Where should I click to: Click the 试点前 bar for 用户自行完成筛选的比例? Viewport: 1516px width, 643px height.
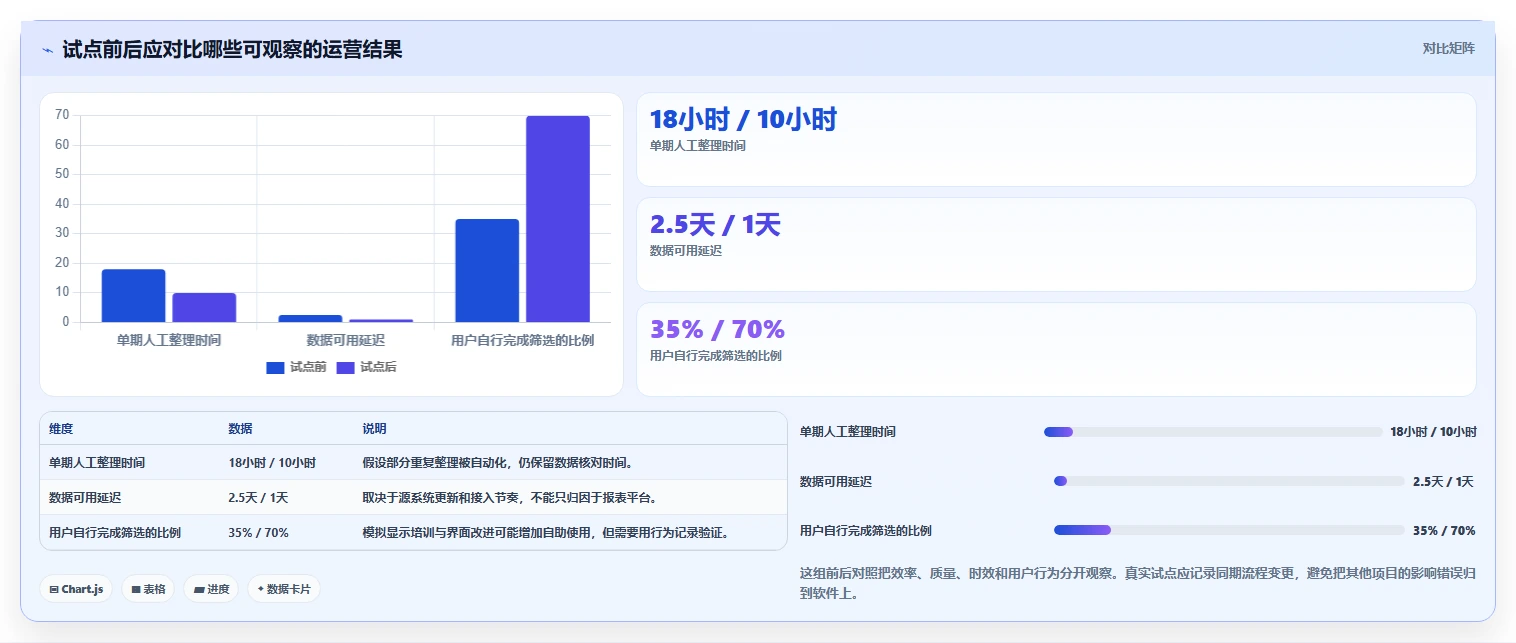487,270
